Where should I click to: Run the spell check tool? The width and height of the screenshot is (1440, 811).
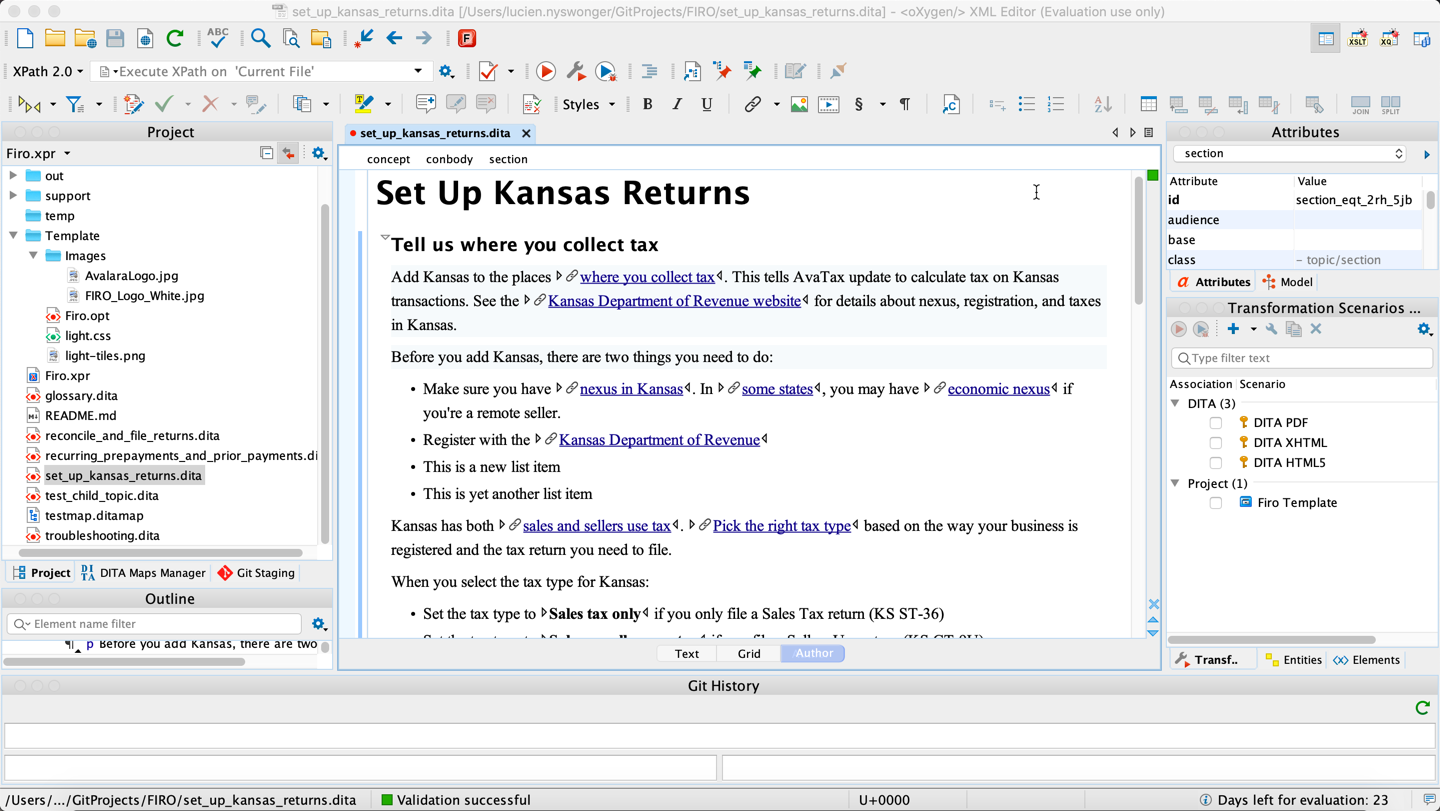(218, 39)
